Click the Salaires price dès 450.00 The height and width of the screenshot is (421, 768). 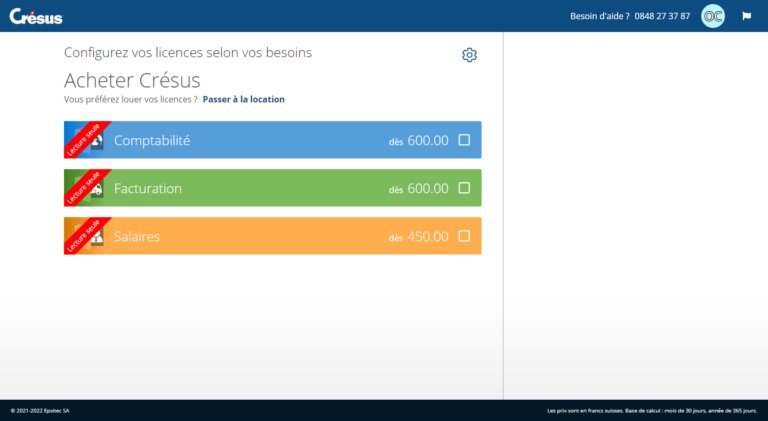coord(419,236)
